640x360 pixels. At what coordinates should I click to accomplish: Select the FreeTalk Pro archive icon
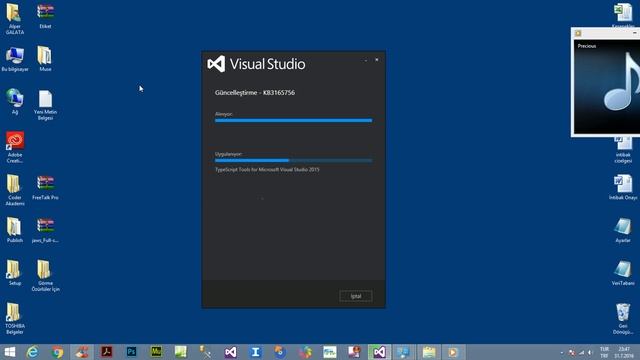click(45, 188)
